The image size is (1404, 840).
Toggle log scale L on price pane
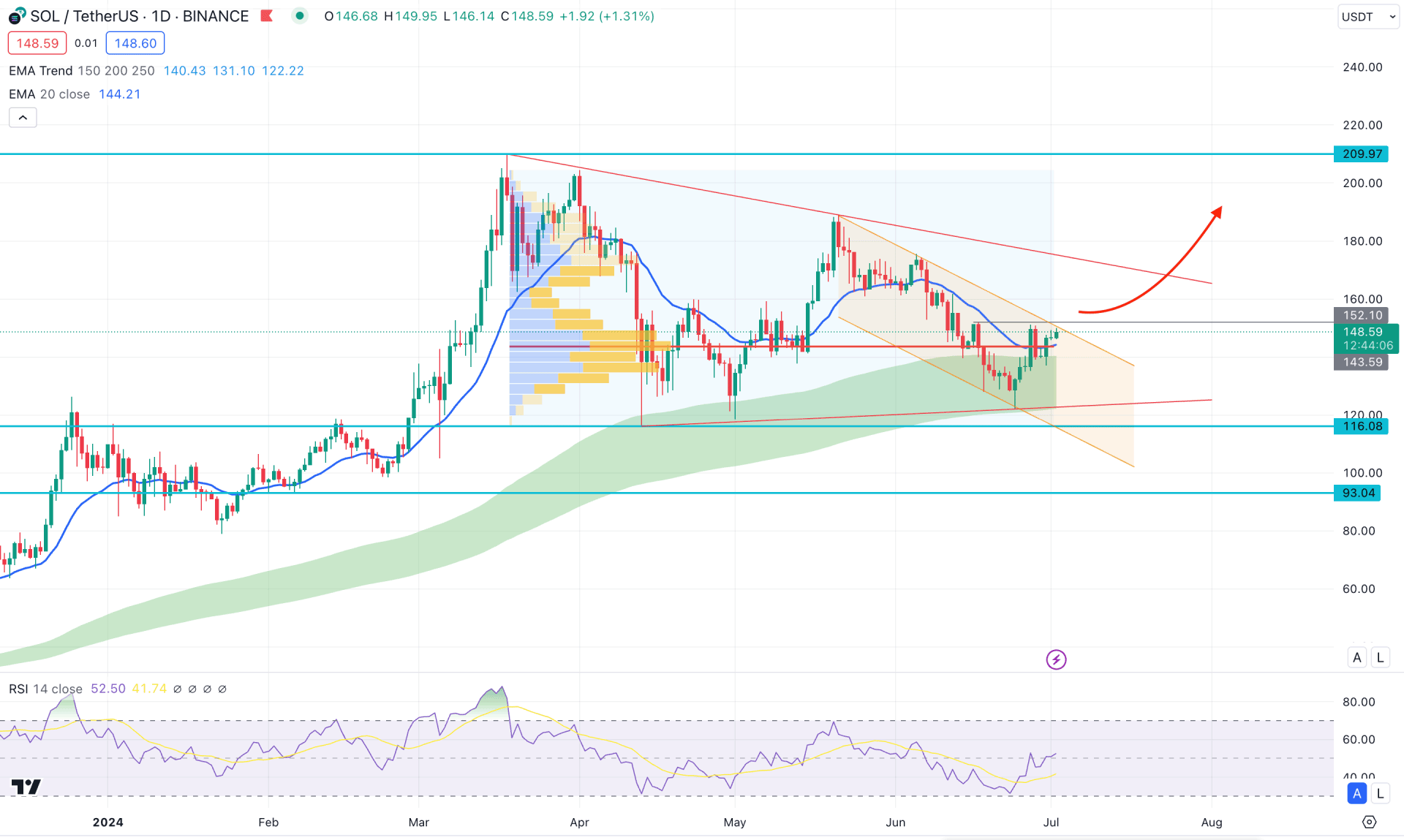tap(1380, 657)
